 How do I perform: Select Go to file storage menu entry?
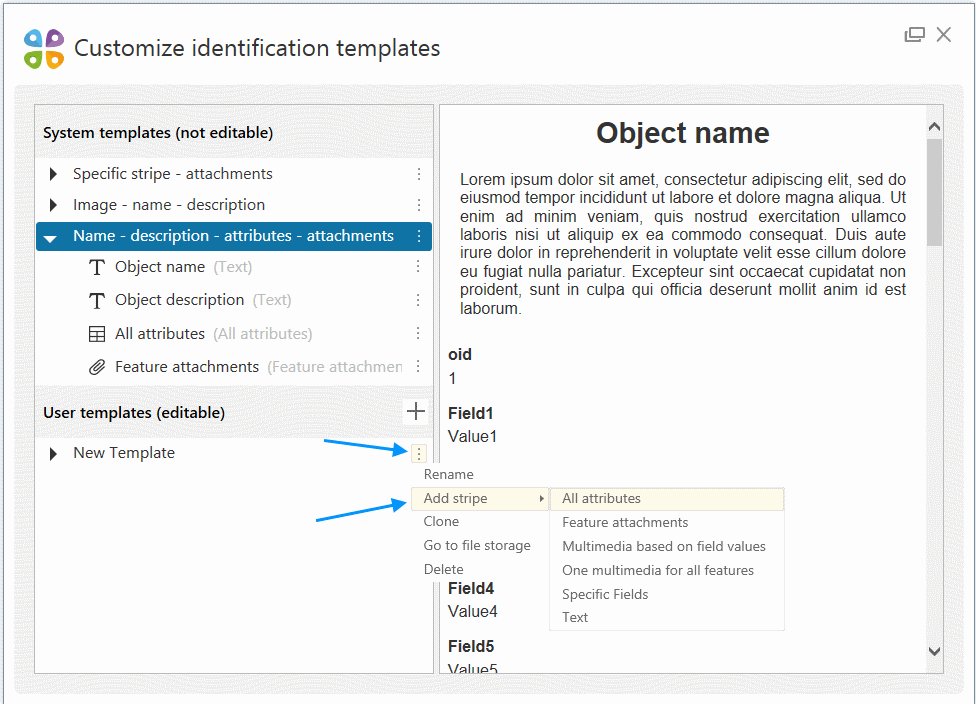click(477, 545)
